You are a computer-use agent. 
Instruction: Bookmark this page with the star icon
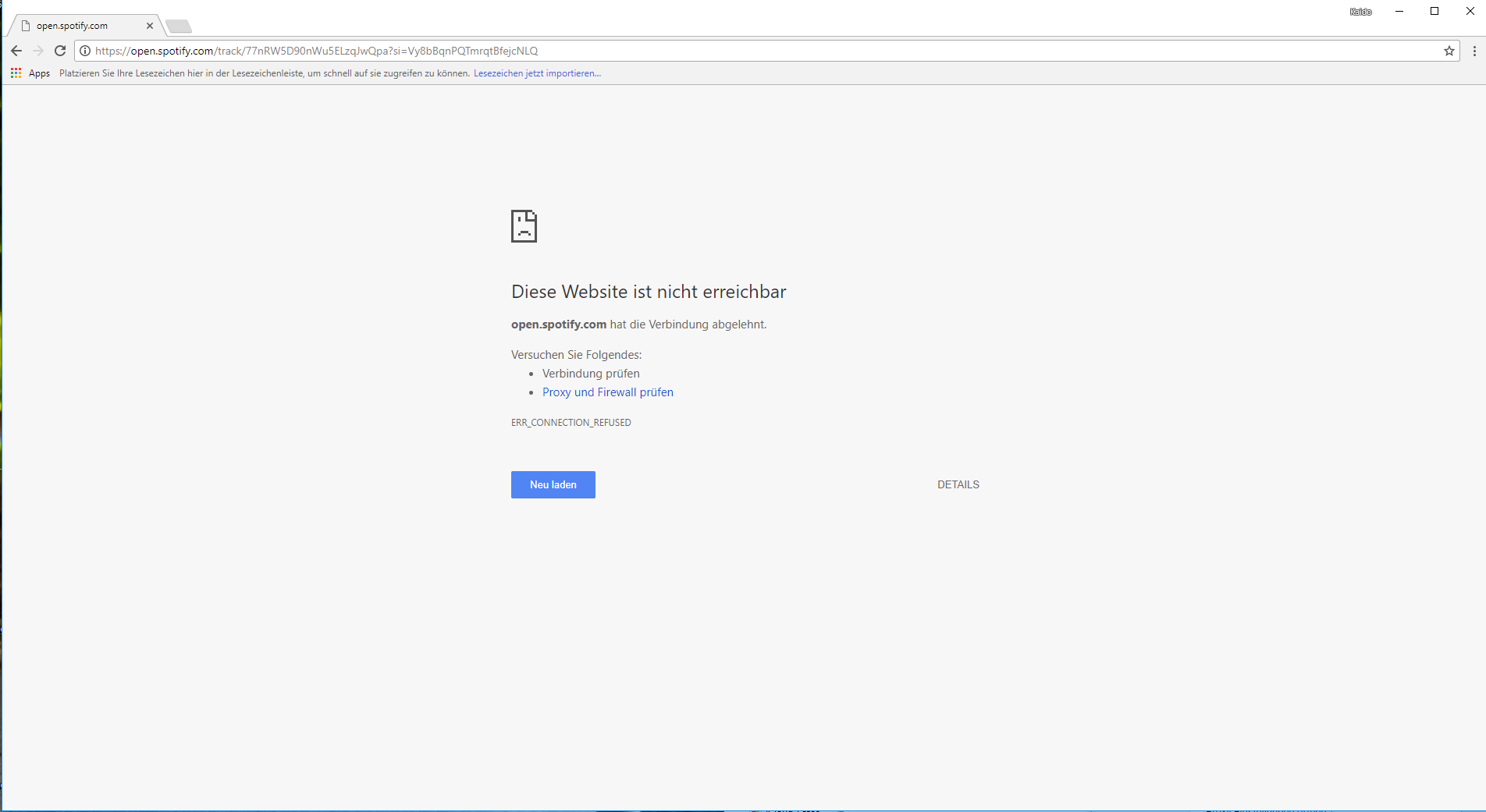click(1449, 51)
